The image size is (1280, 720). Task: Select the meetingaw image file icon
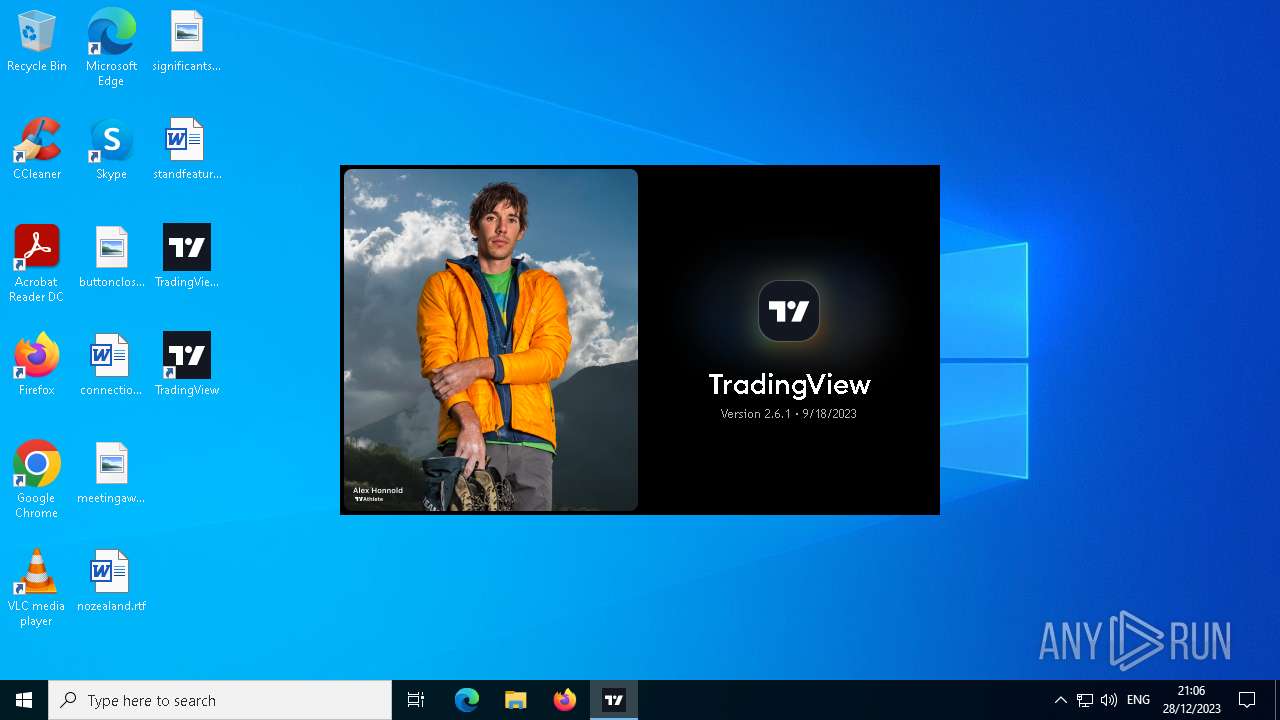click(111, 473)
